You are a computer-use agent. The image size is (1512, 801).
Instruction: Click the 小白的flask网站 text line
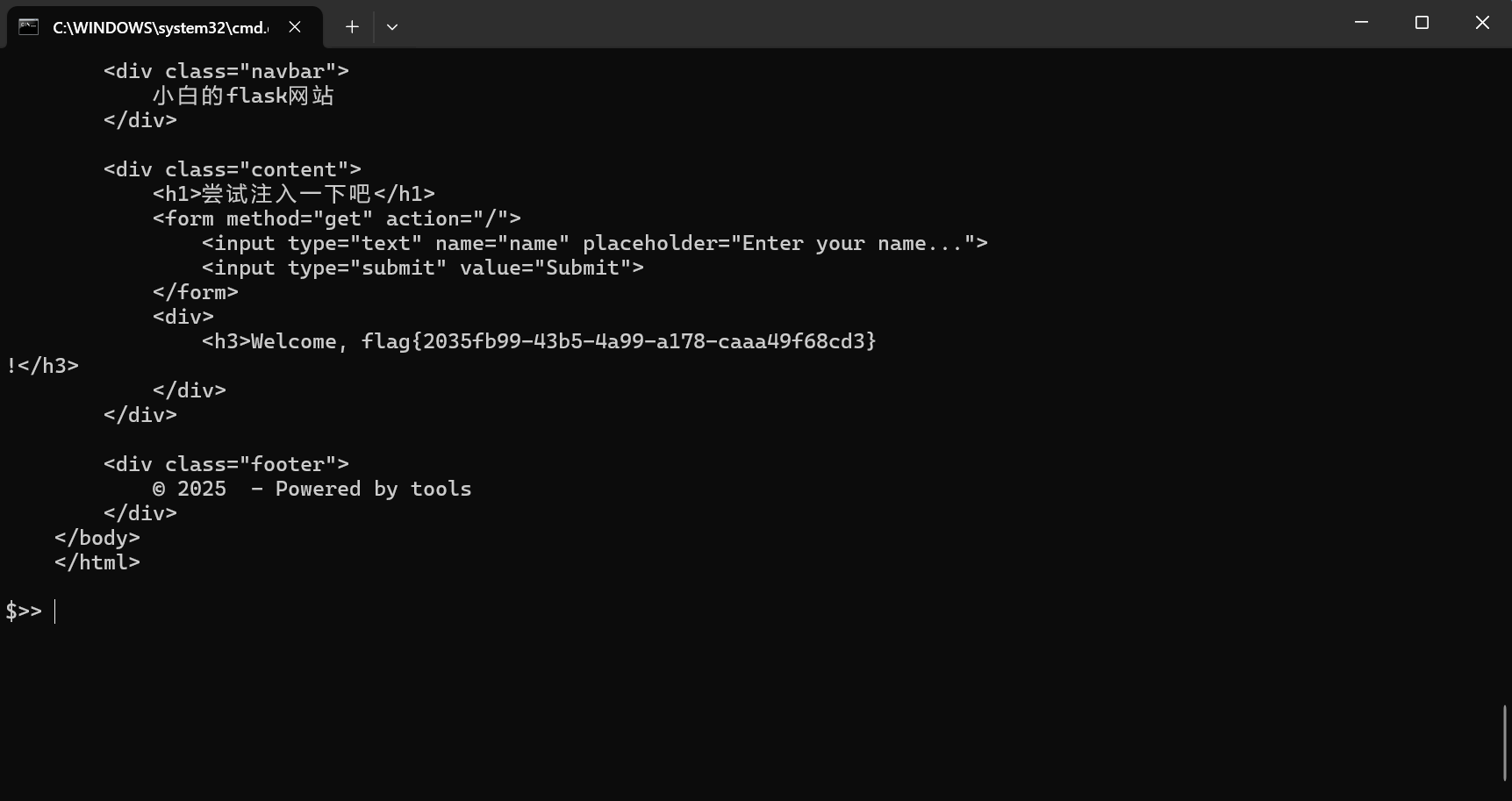point(243,96)
